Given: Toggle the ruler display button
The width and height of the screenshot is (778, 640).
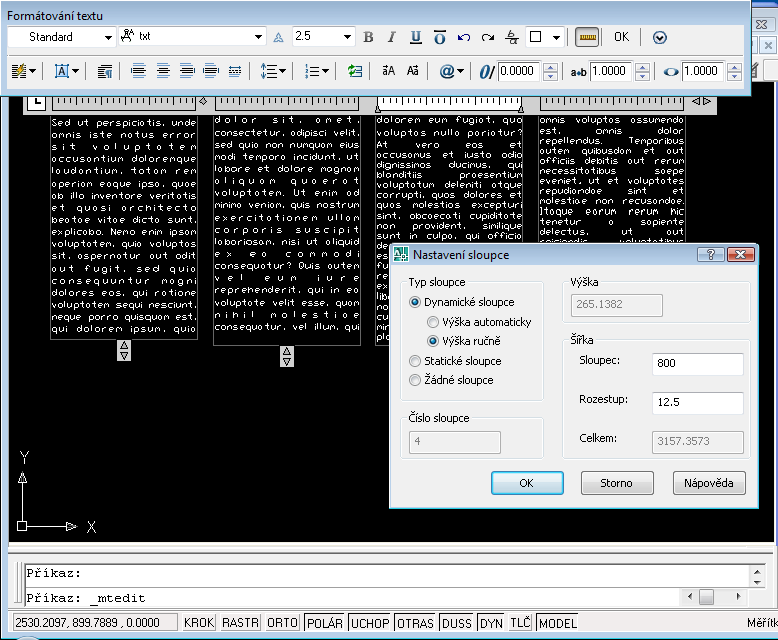Looking at the screenshot, I should [587, 37].
